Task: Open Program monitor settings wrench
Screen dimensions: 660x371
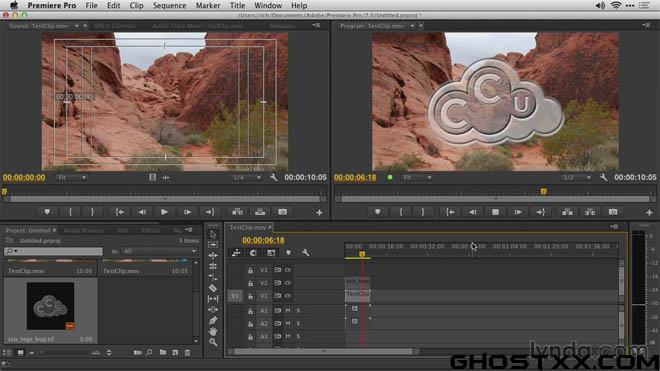Action: tap(604, 177)
